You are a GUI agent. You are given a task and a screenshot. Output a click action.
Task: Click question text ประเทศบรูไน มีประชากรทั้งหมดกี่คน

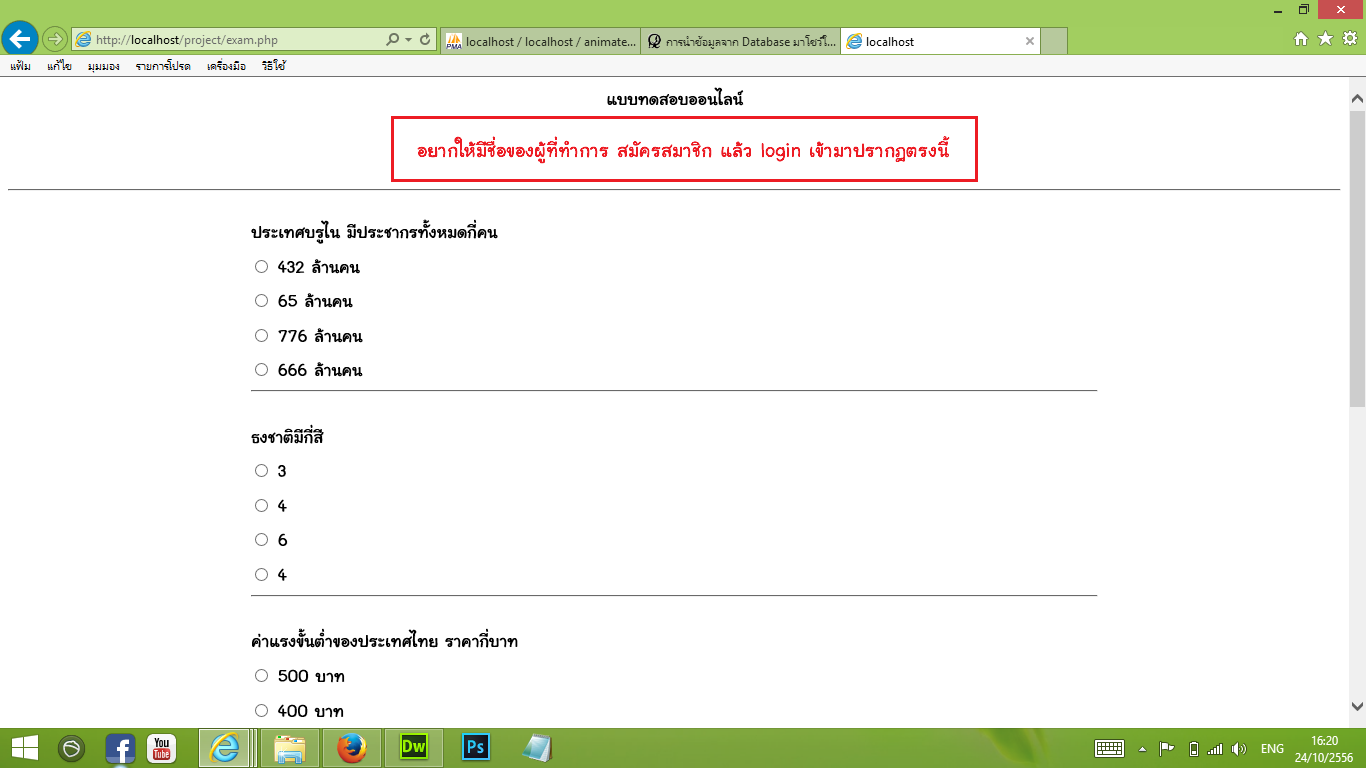point(374,232)
